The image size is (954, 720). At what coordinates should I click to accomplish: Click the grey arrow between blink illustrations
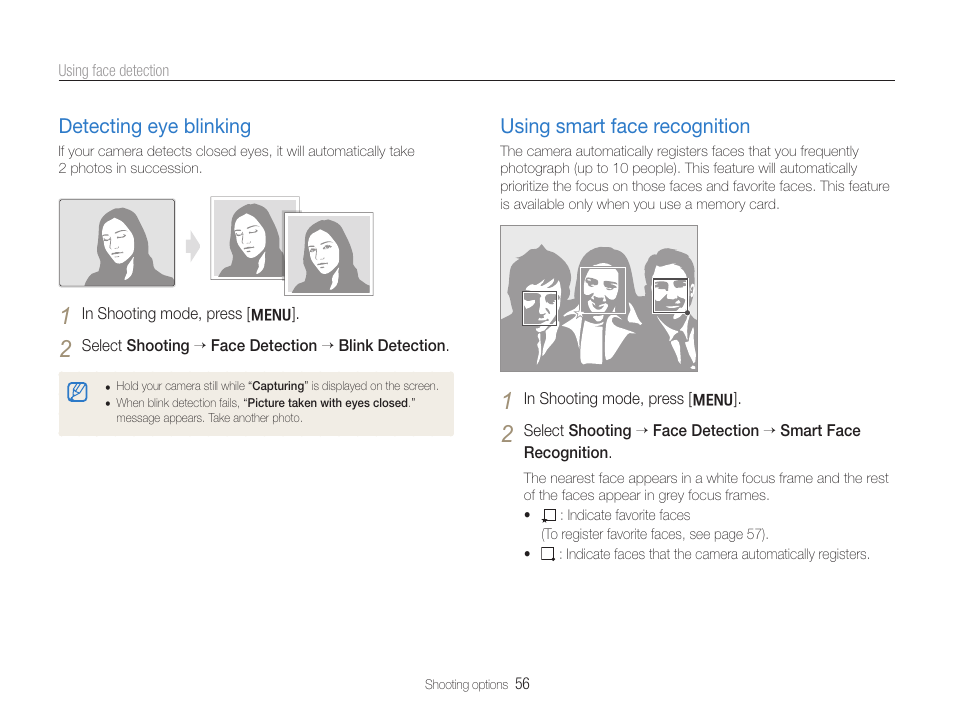(x=193, y=246)
